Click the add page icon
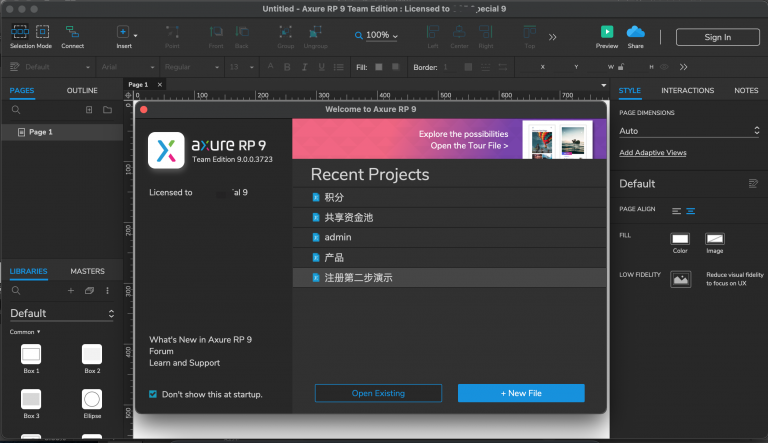768x443 pixels. (x=89, y=110)
